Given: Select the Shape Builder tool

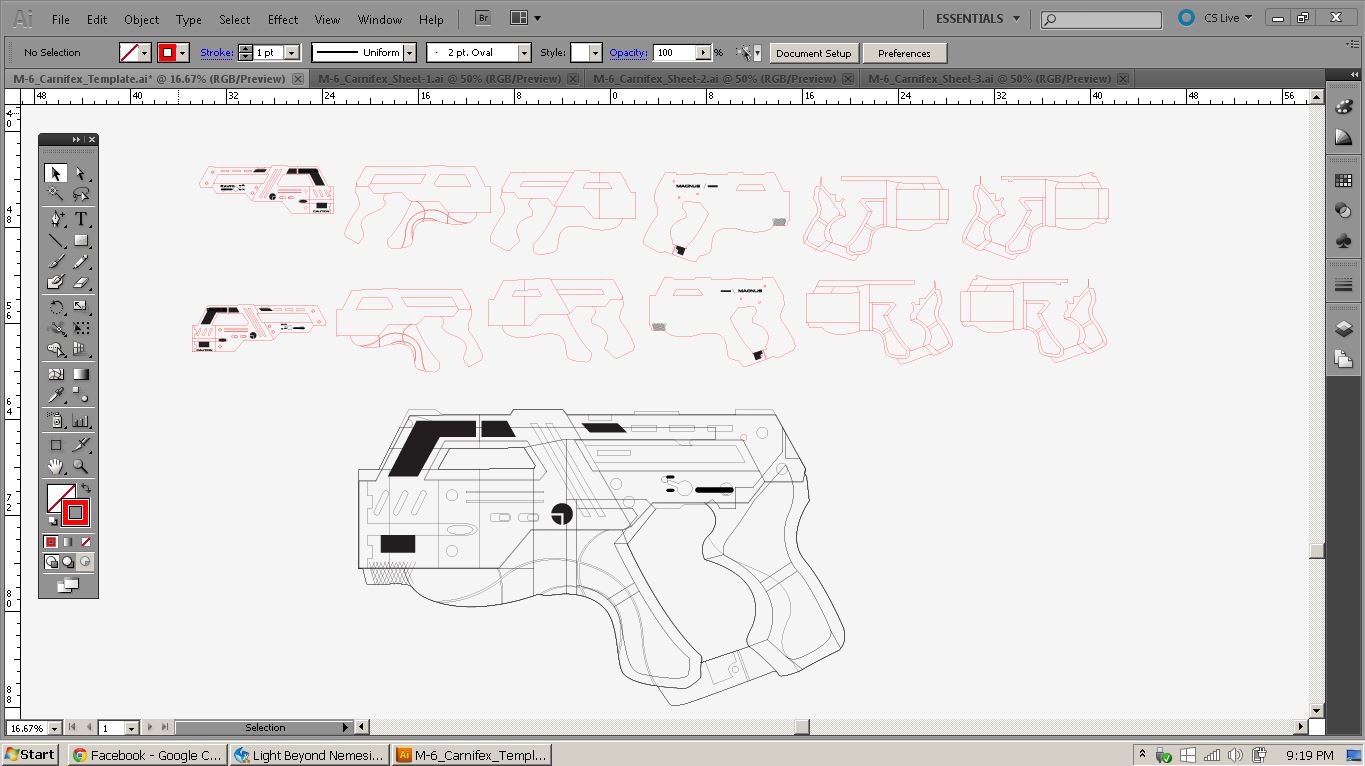Looking at the screenshot, I should (x=56, y=349).
